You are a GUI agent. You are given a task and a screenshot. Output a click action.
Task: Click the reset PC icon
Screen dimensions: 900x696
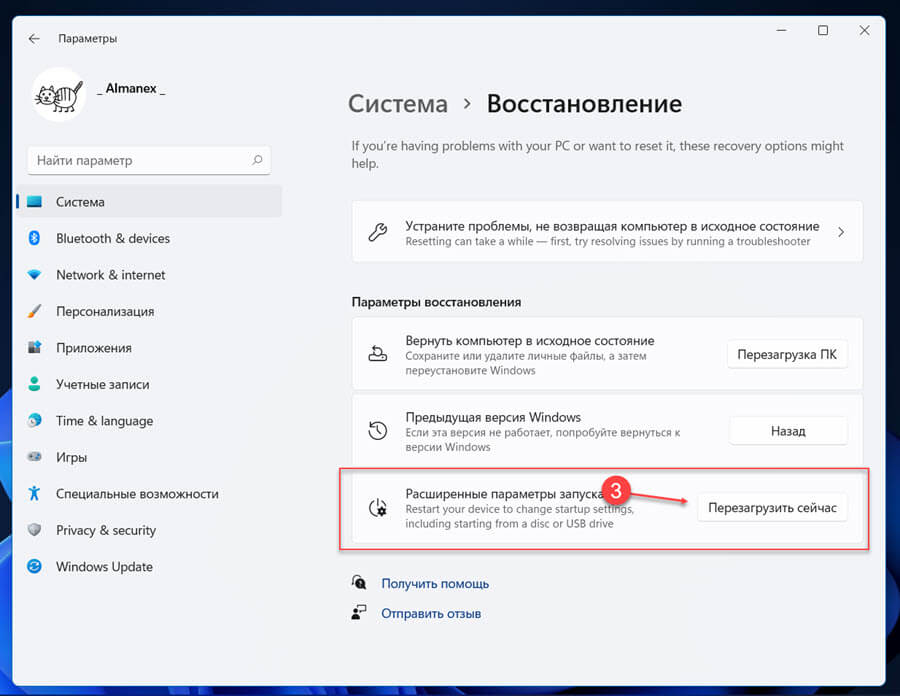(x=378, y=354)
